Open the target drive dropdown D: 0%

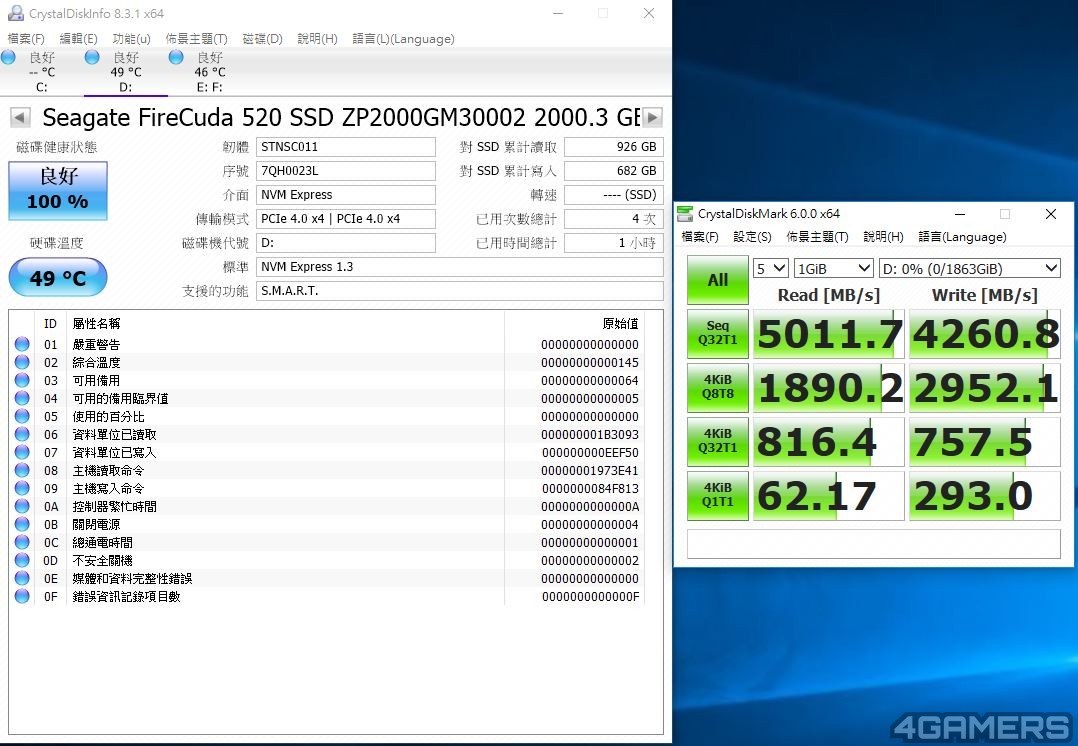click(x=969, y=268)
